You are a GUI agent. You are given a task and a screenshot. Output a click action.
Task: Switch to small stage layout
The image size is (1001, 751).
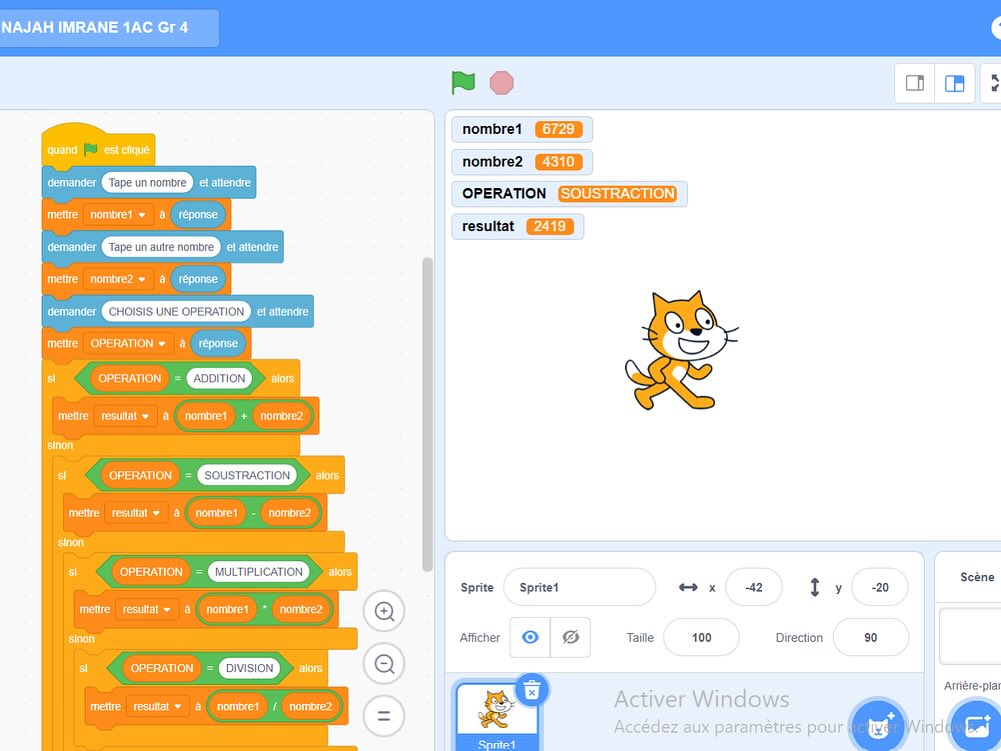(914, 83)
